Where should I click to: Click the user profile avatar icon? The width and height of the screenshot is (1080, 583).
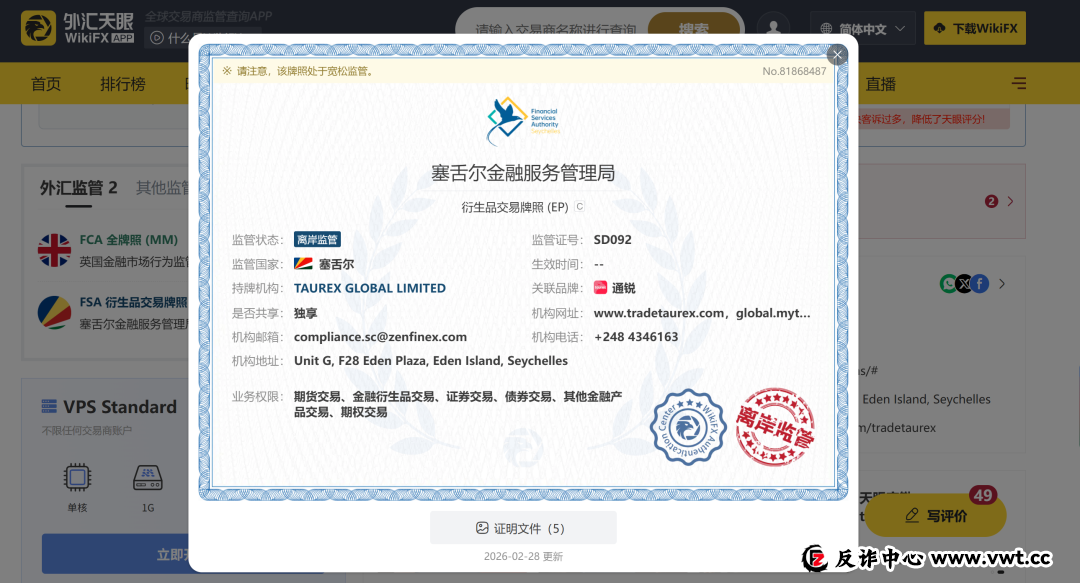(773, 28)
